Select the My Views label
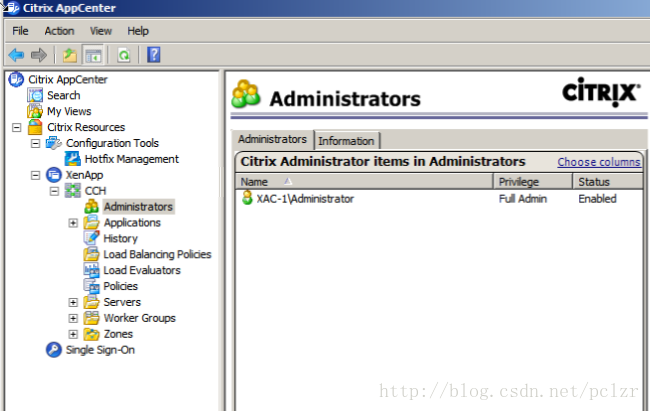650x411 pixels. pos(69,112)
